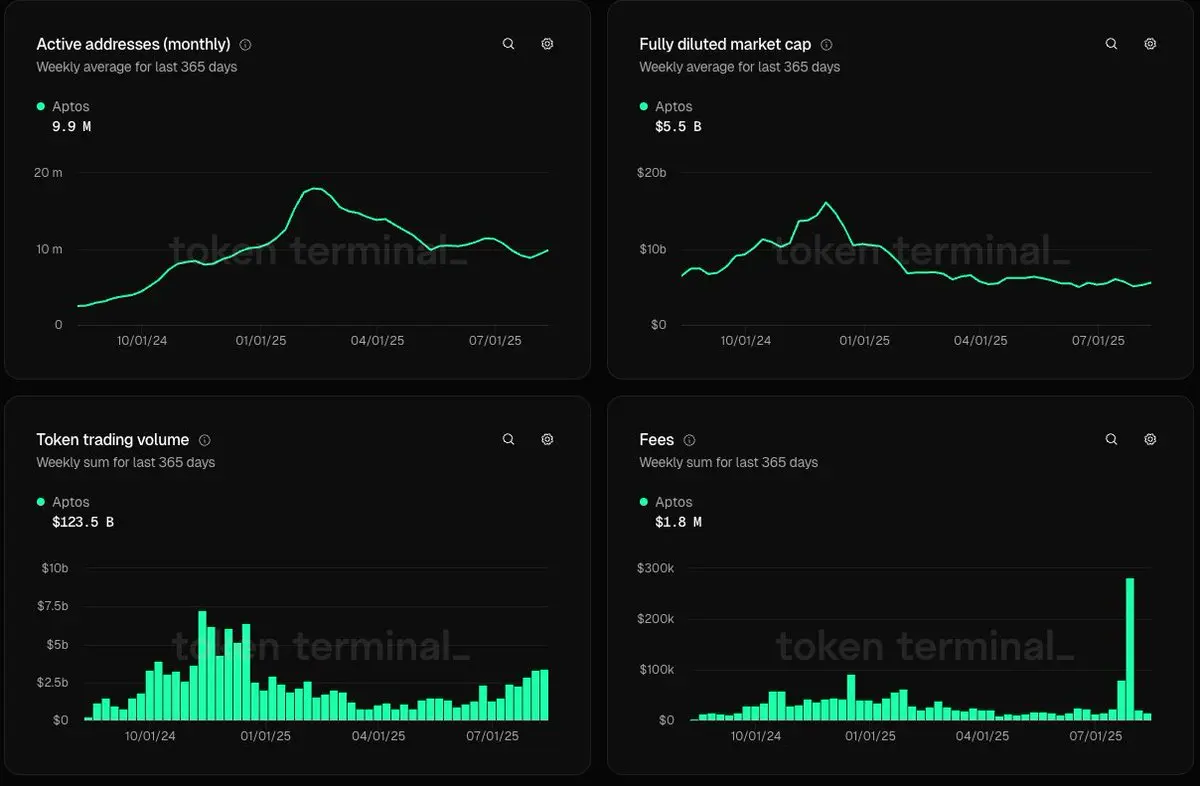Click the $123.5 B value

(x=83, y=522)
